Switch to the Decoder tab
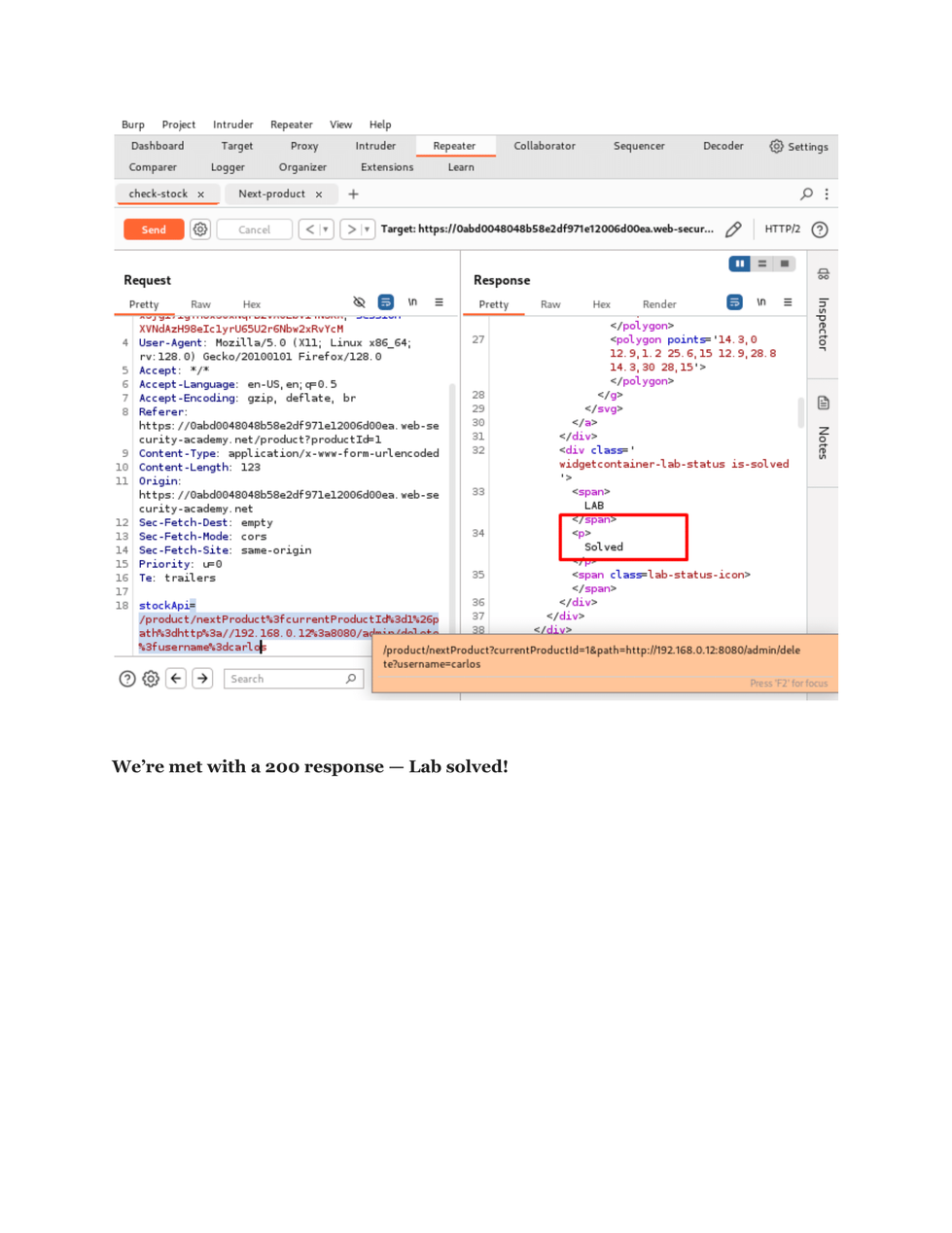952x1233 pixels. pyautogui.click(x=723, y=146)
